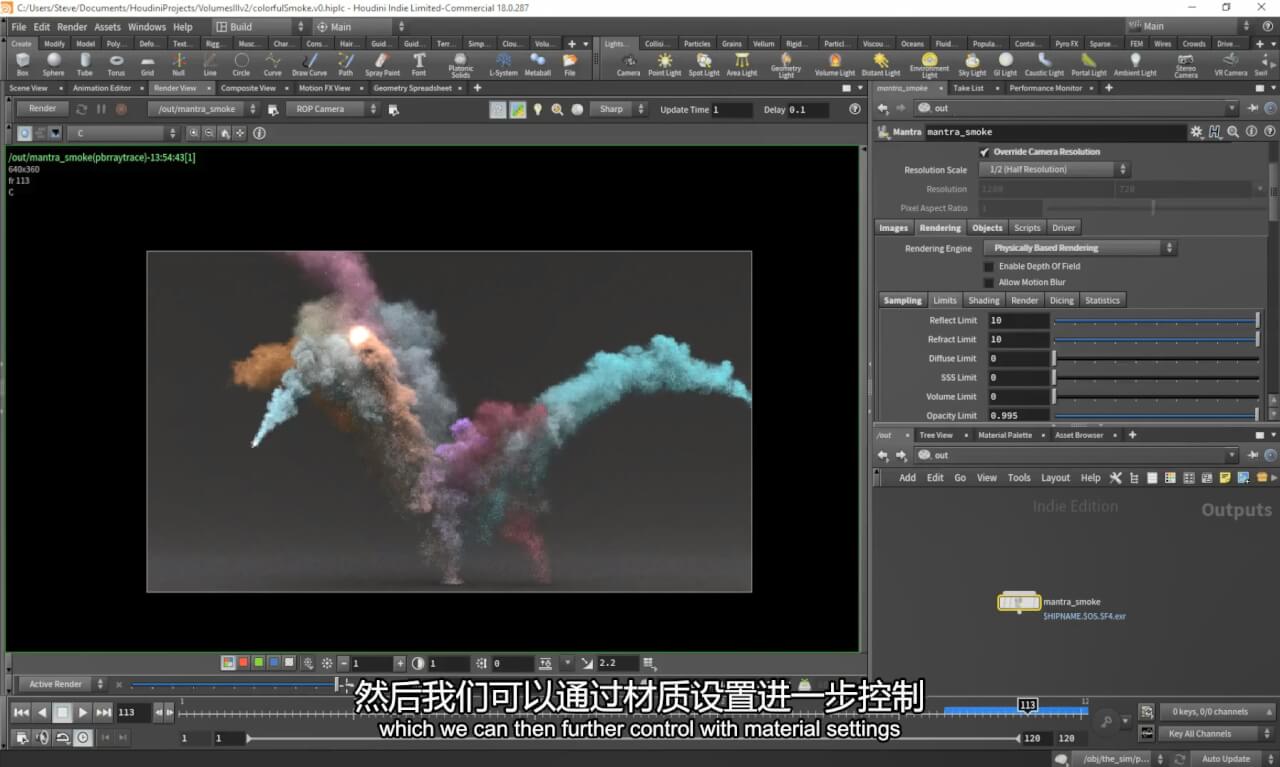Click the Render button

pos(42,109)
